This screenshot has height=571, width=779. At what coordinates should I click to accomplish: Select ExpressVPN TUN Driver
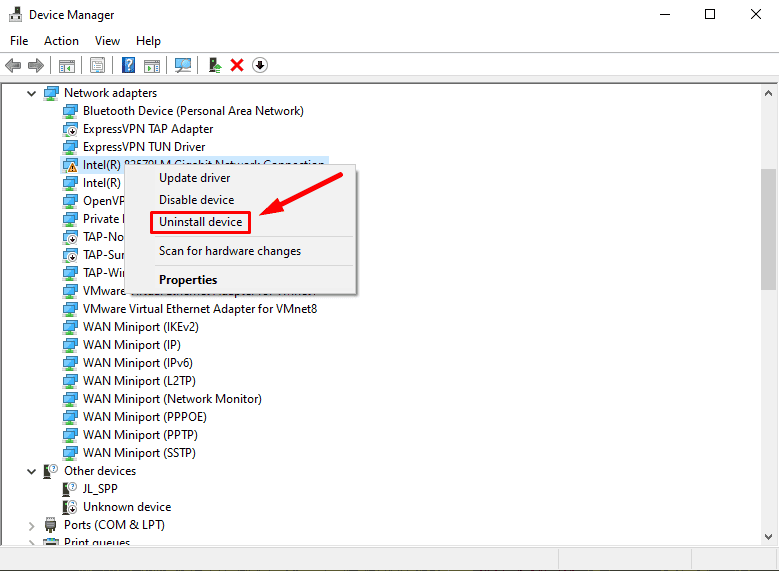click(x=144, y=147)
